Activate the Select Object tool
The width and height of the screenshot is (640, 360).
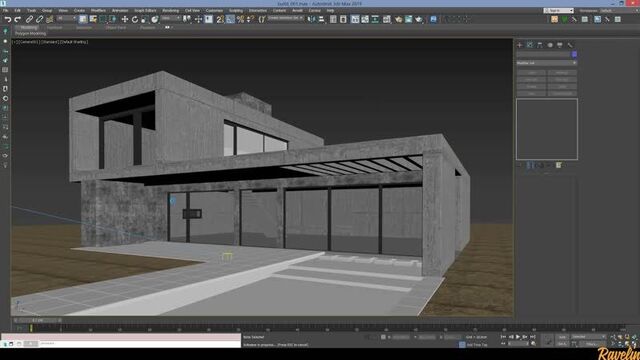[83, 19]
